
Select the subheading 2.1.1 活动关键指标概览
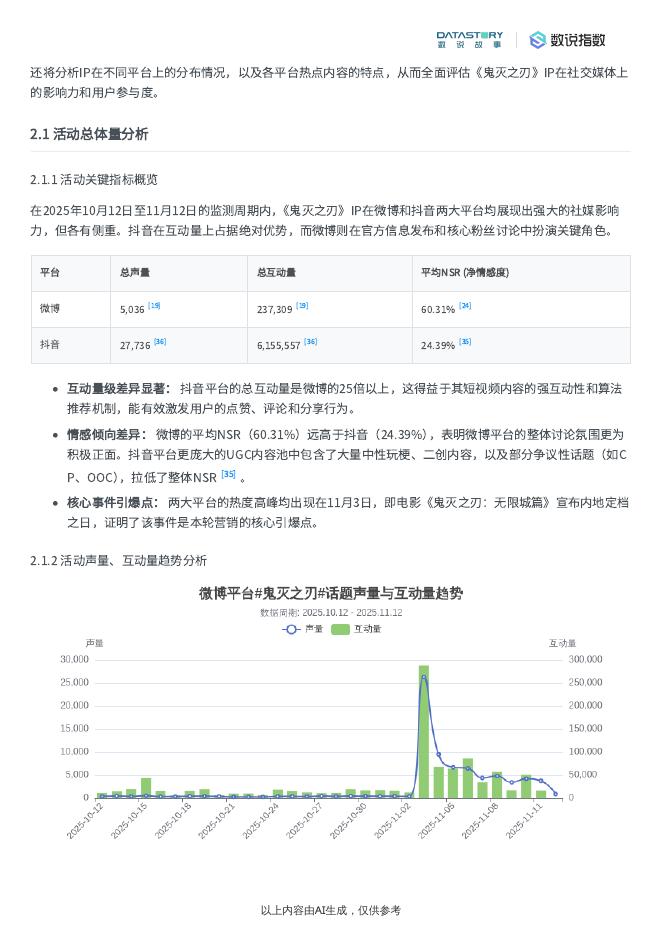[94, 179]
